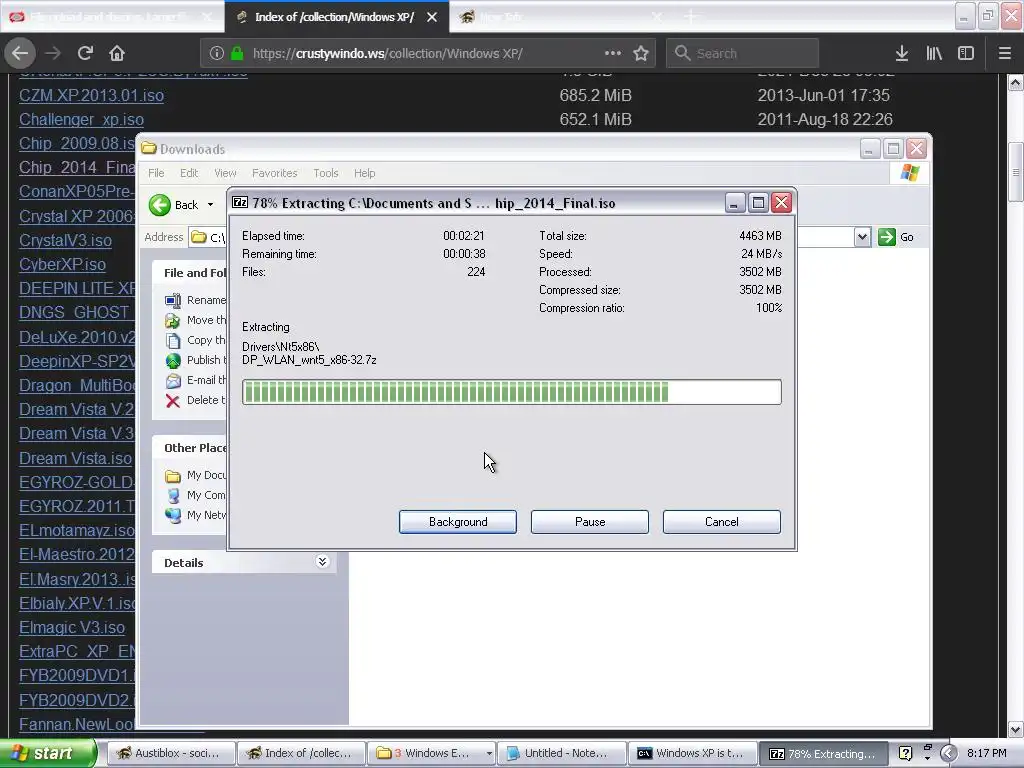Screen dimensions: 1024x768
Task: Click Move this file task icon
Action: click(x=172, y=321)
